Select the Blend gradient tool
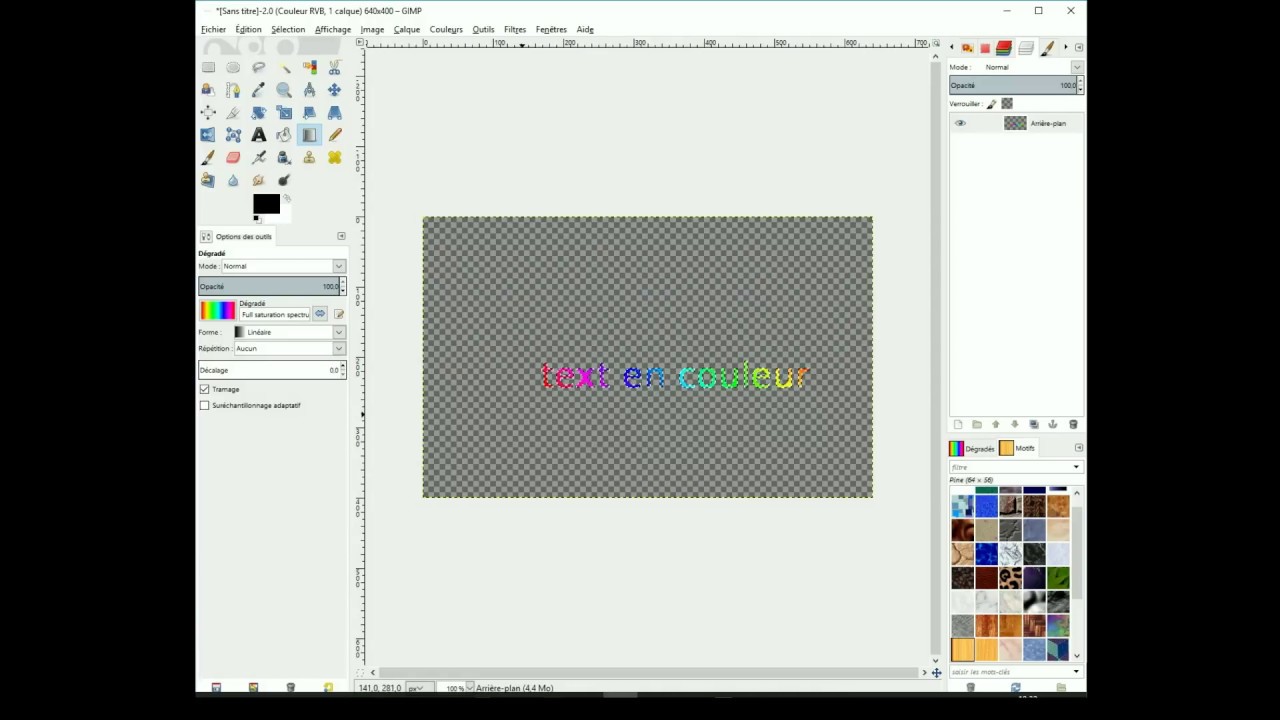The image size is (1280, 720). pos(309,135)
